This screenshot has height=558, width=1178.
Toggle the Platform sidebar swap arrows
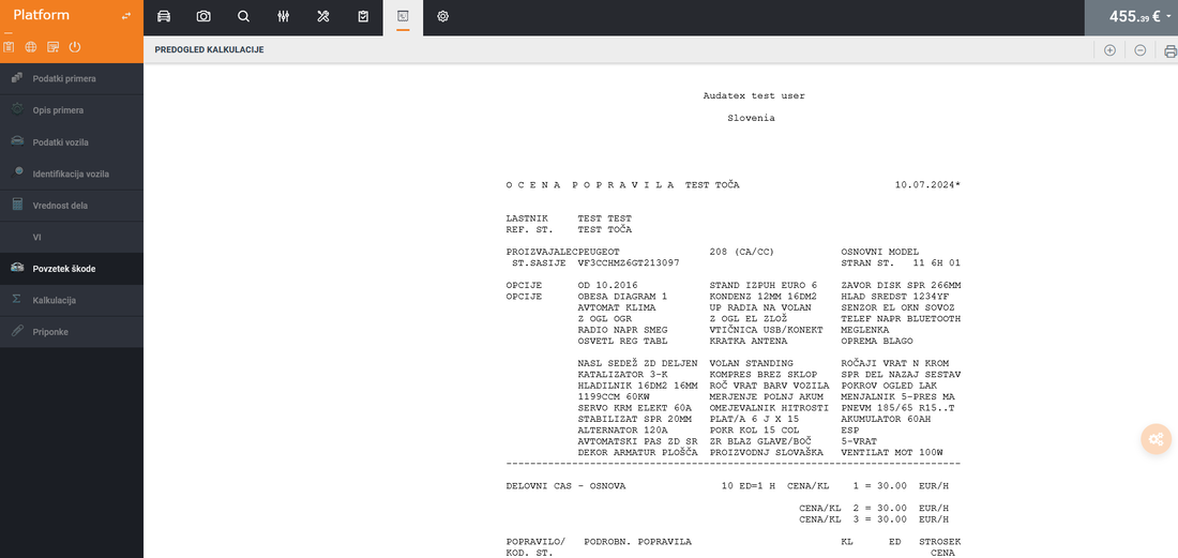tap(126, 16)
